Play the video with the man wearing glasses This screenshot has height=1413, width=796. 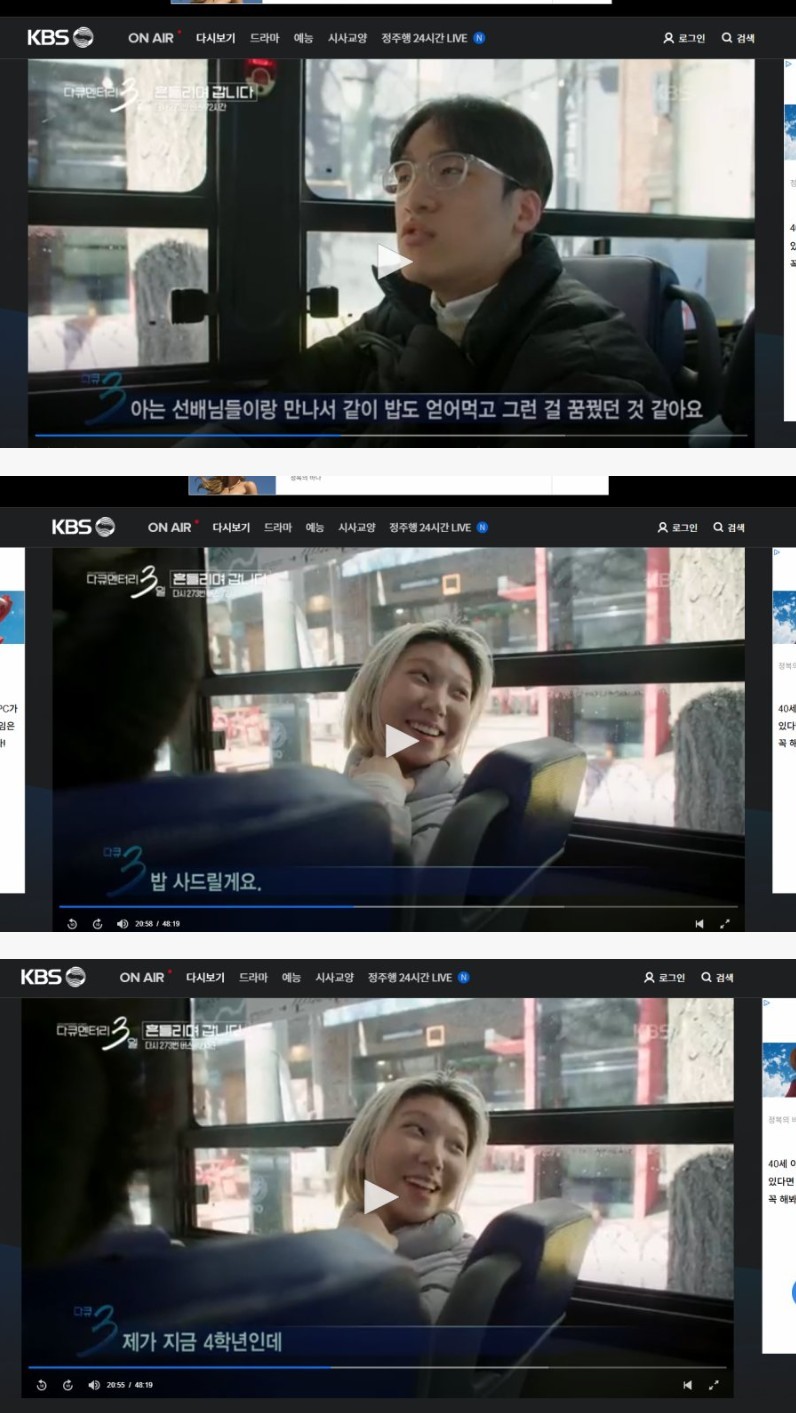(x=392, y=262)
